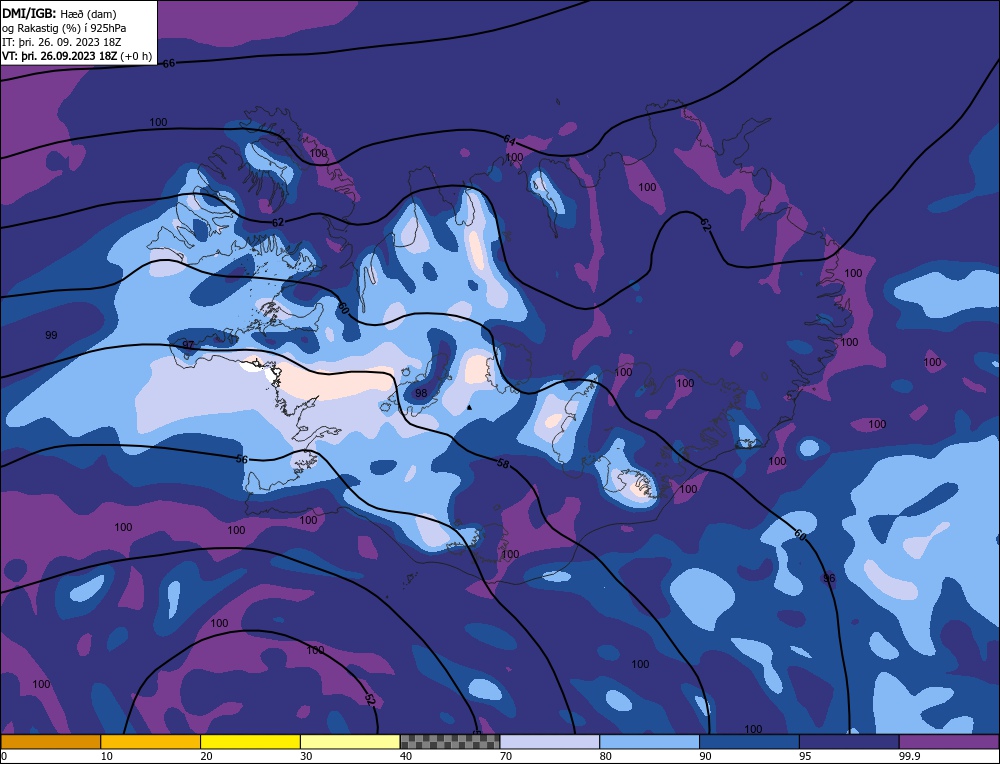Click the pale yellow 30–40 legend swatch
Screen dimensions: 1000x764
click(x=350, y=741)
